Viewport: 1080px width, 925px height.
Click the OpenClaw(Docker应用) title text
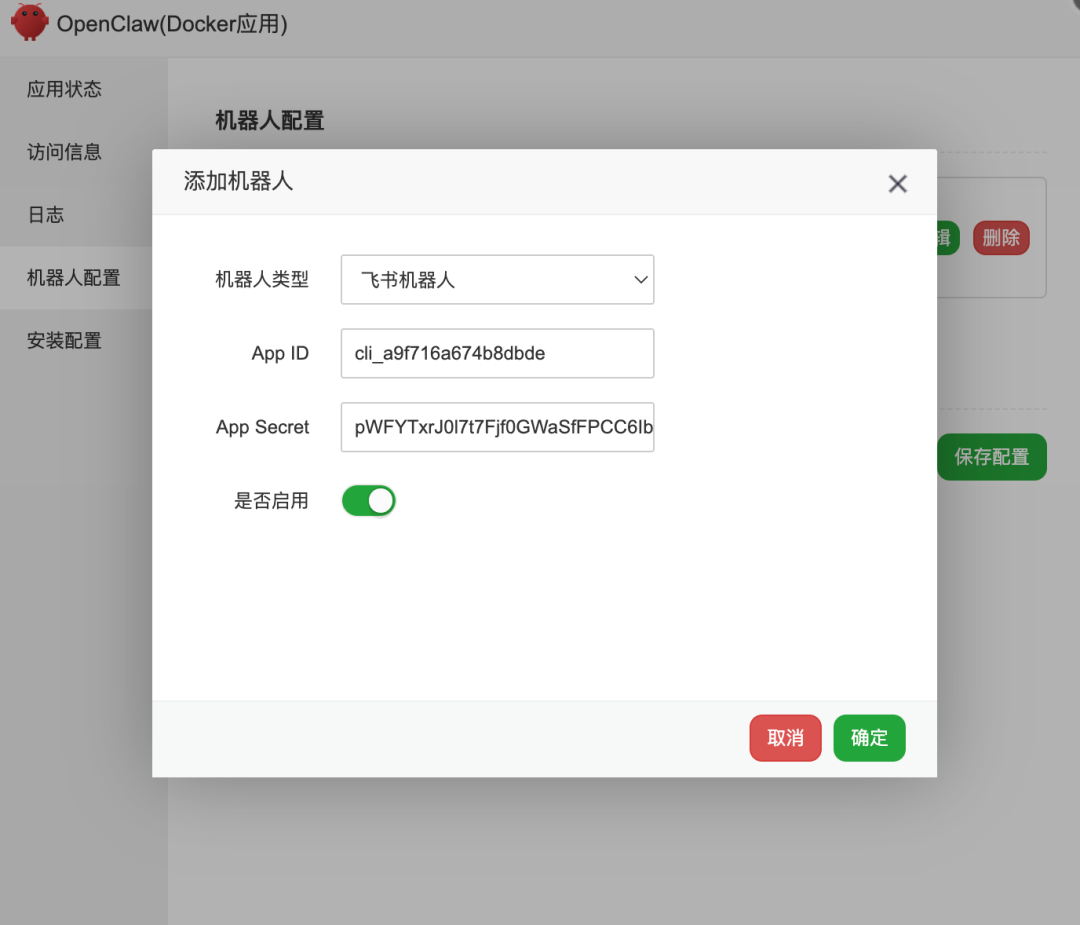[172, 23]
